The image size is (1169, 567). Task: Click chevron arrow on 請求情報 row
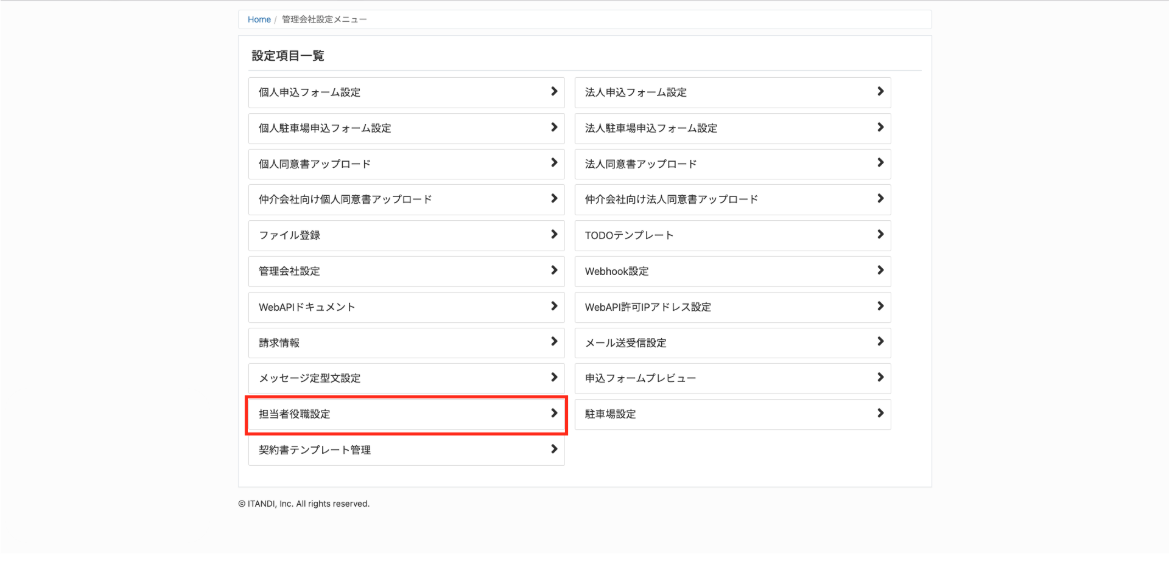click(x=554, y=341)
